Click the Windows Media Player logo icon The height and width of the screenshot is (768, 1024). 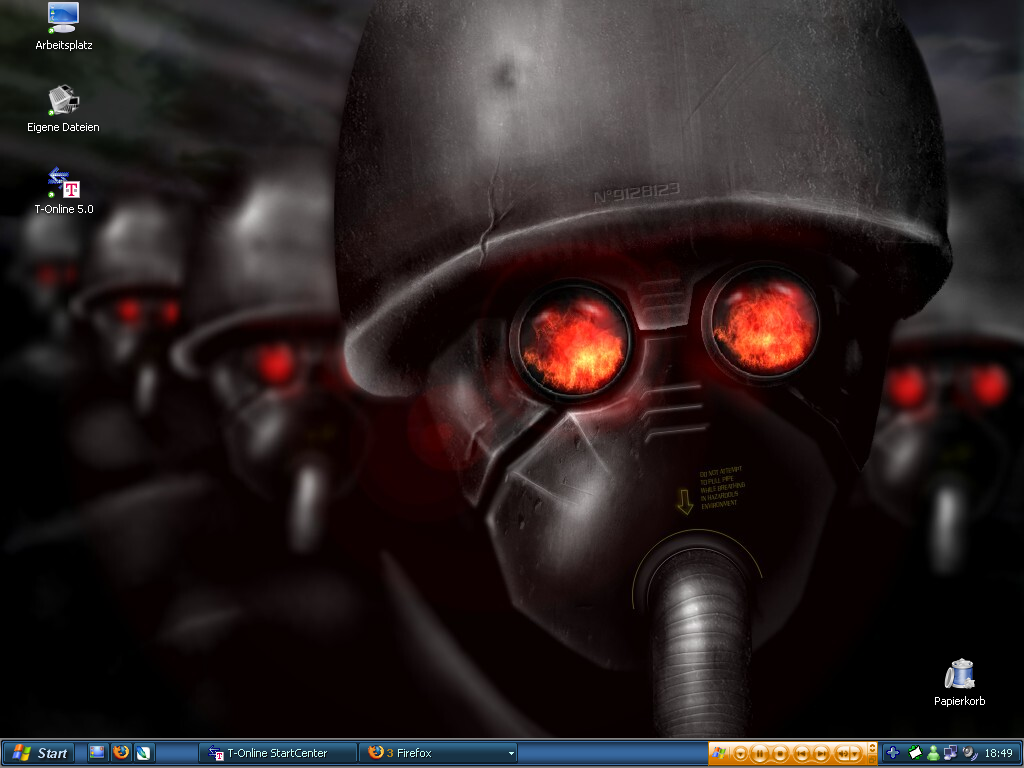tap(720, 753)
